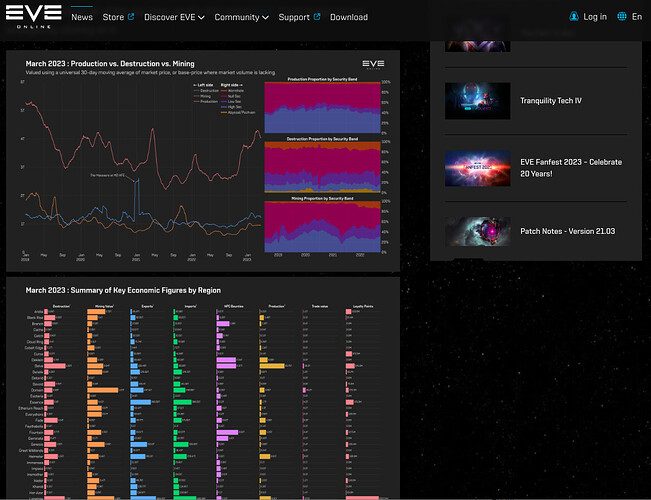Click the Log in link

pyautogui.click(x=595, y=17)
